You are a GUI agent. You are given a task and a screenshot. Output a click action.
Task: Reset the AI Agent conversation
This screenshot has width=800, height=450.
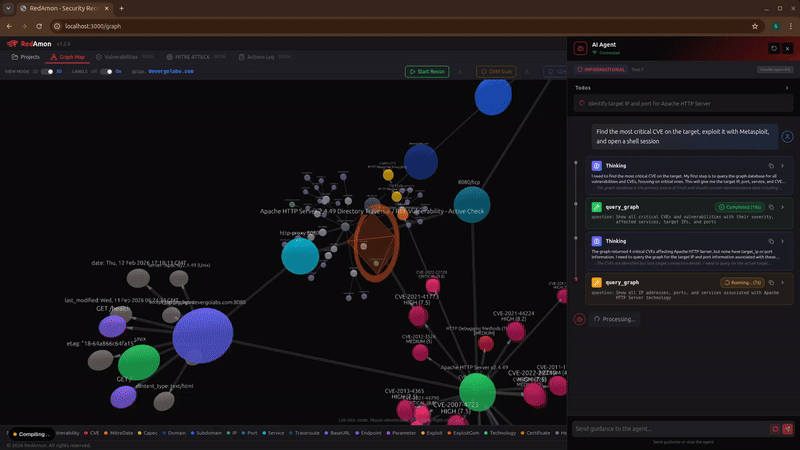774,48
